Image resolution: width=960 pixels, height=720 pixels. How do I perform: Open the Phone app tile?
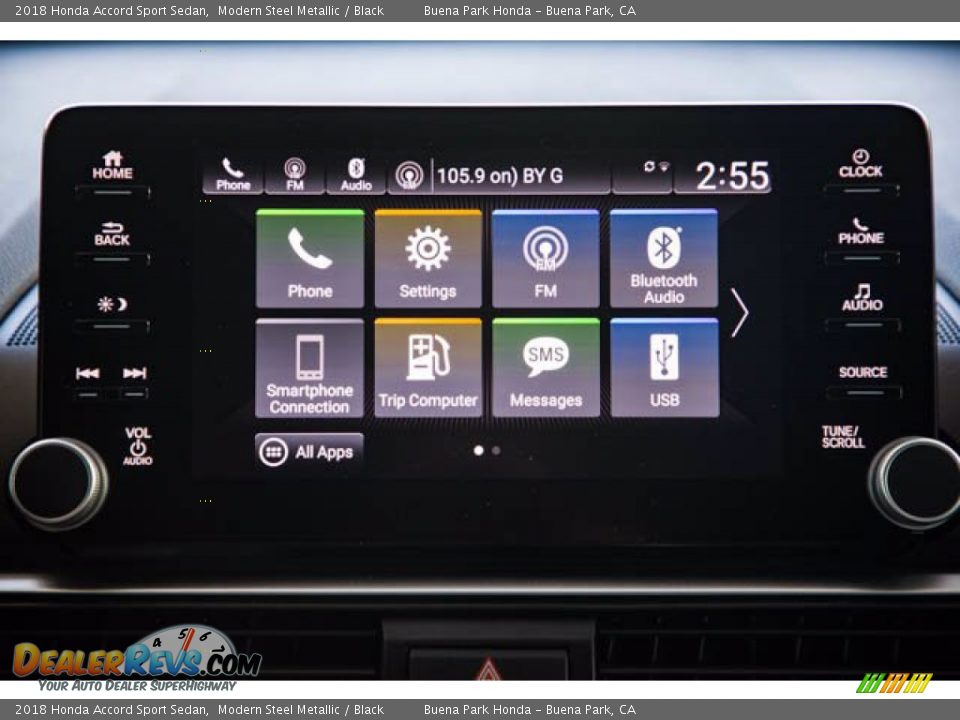tap(310, 259)
